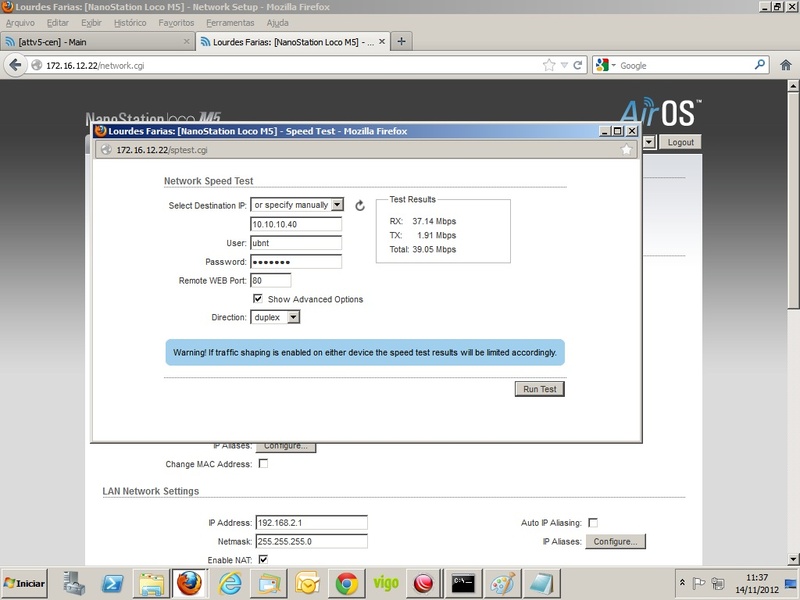
Task: Click the Run Test button
Action: point(540,389)
